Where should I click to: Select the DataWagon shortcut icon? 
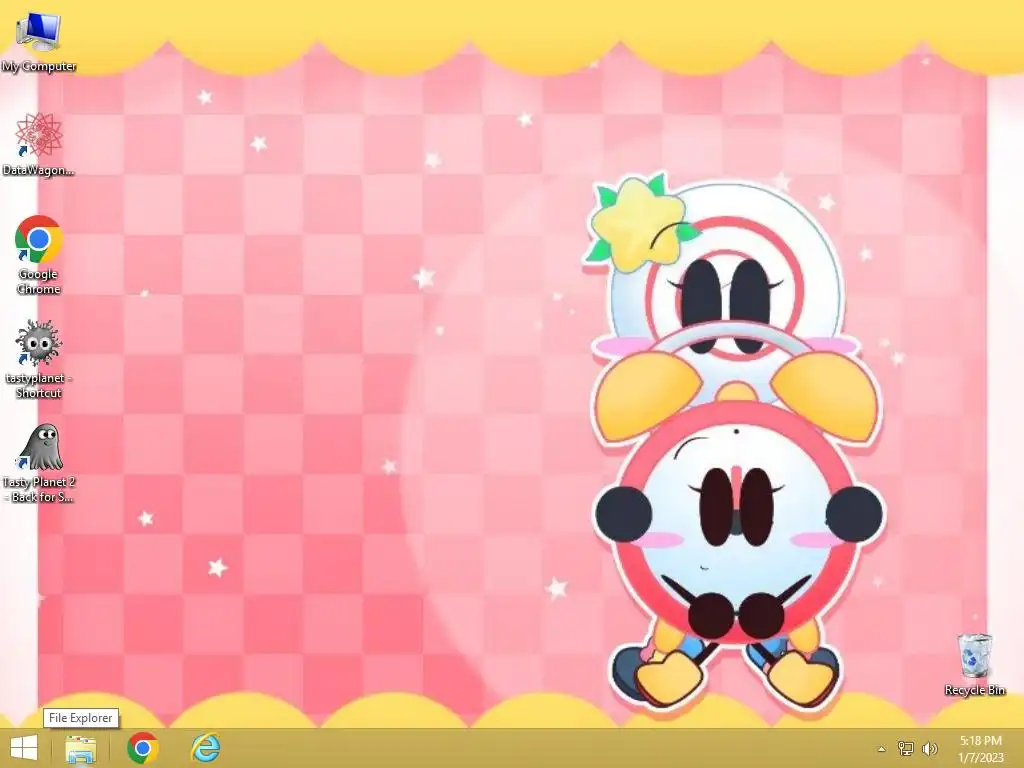(39, 135)
